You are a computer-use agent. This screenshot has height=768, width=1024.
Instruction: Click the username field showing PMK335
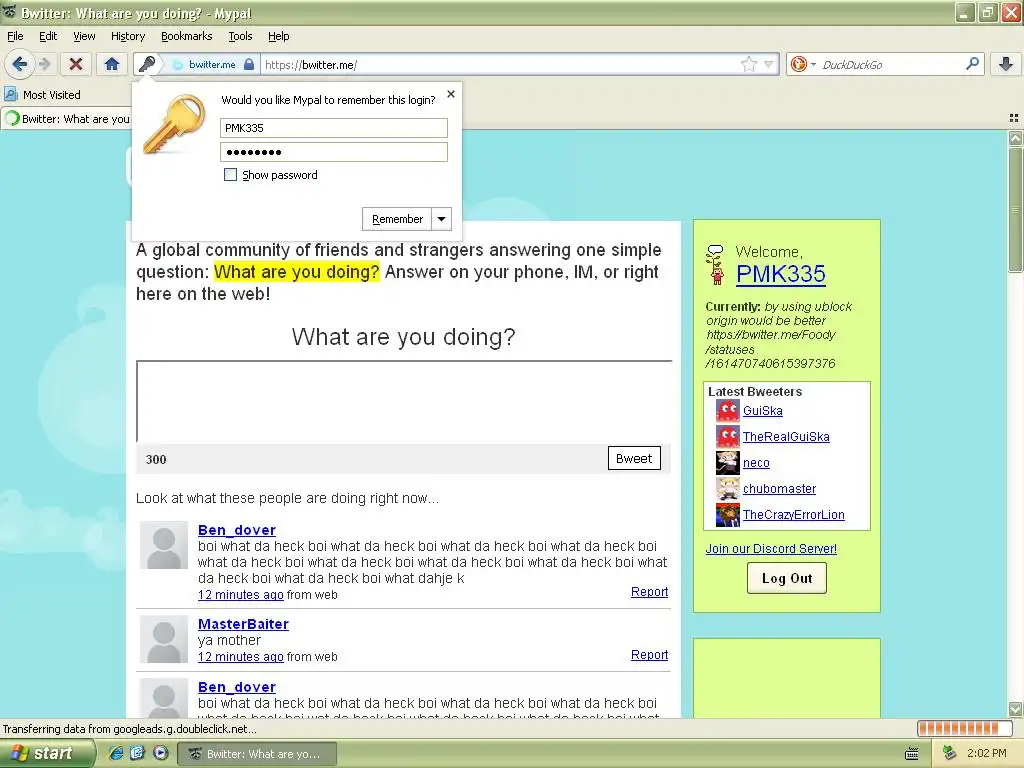pos(334,128)
